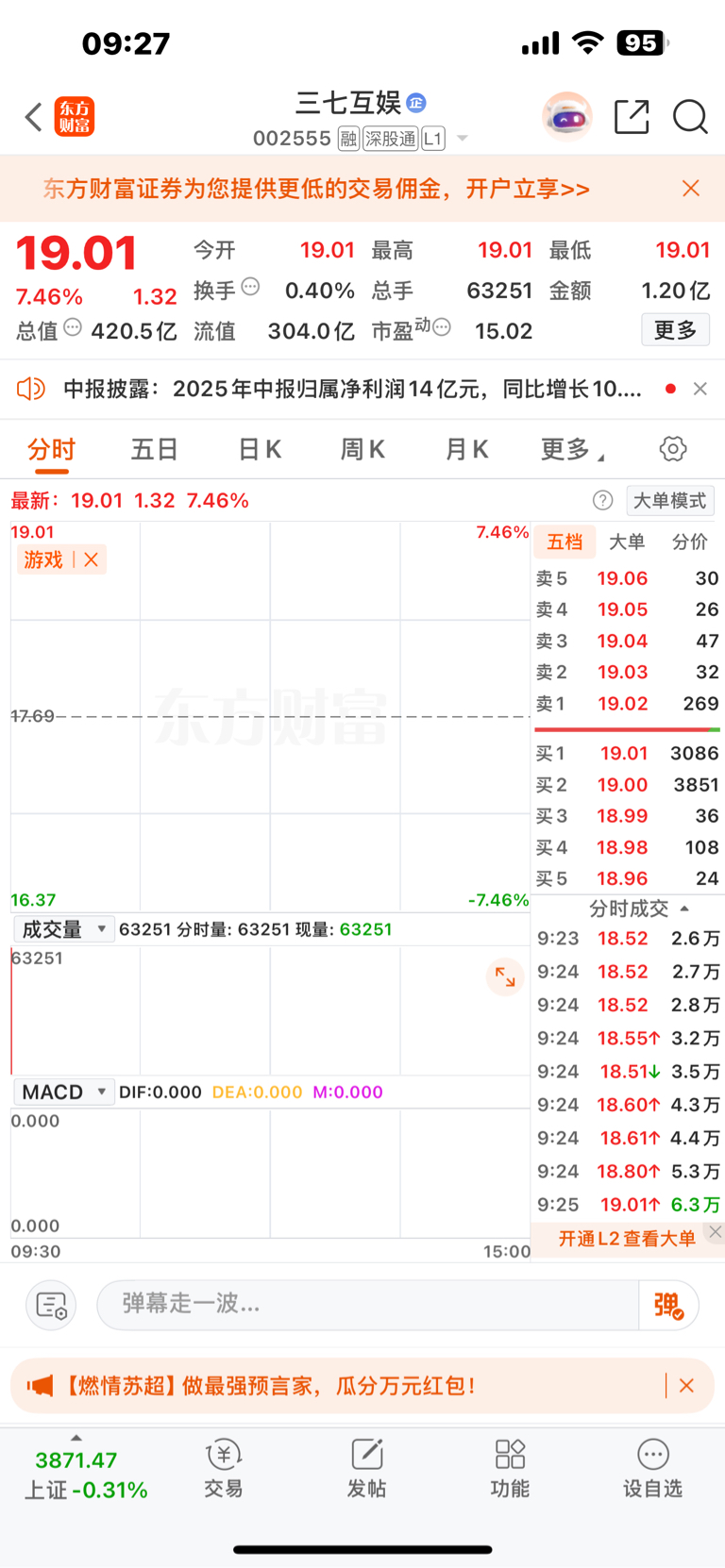Dismiss the orange brokerage promo banner
This screenshot has height=1568, width=725.
click(691, 189)
